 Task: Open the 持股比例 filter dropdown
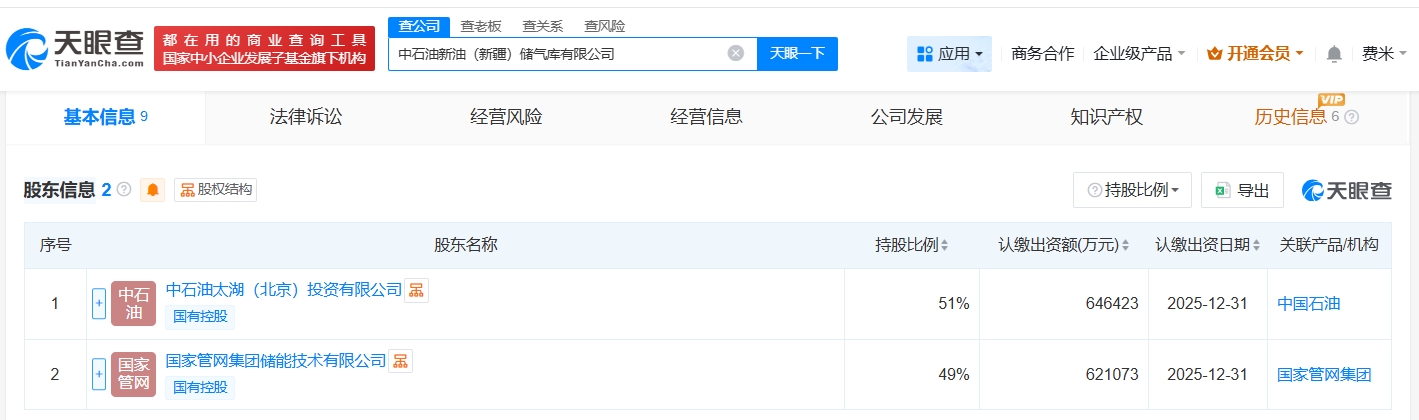(x=1132, y=190)
